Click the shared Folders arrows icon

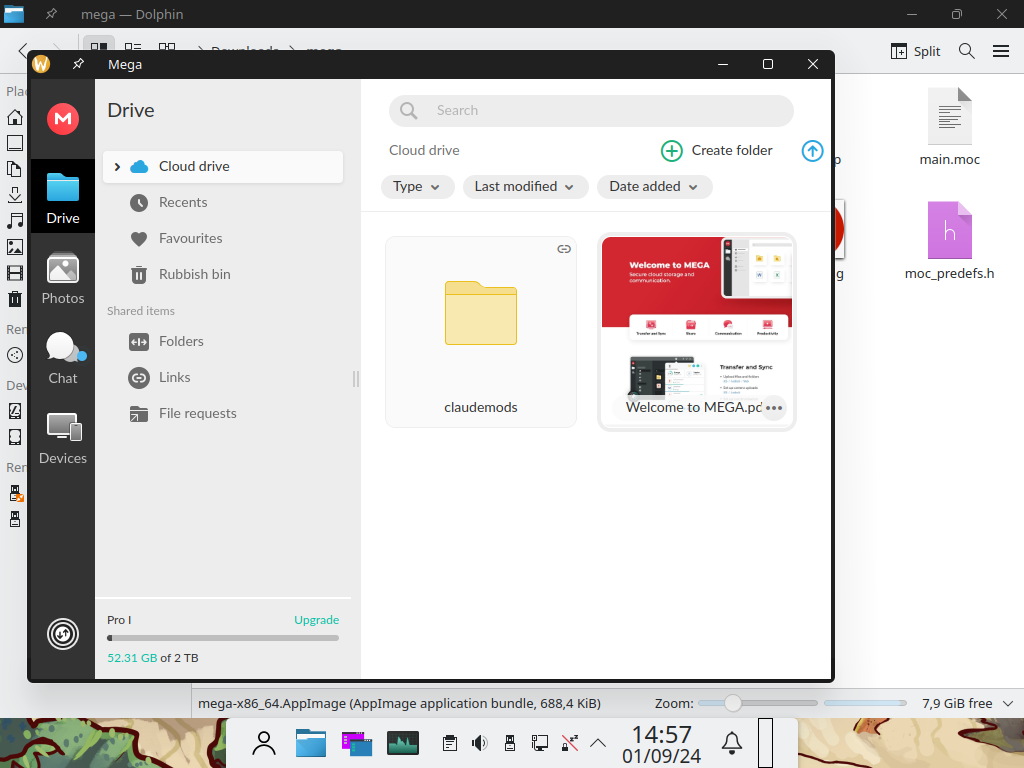pyautogui.click(x=138, y=342)
